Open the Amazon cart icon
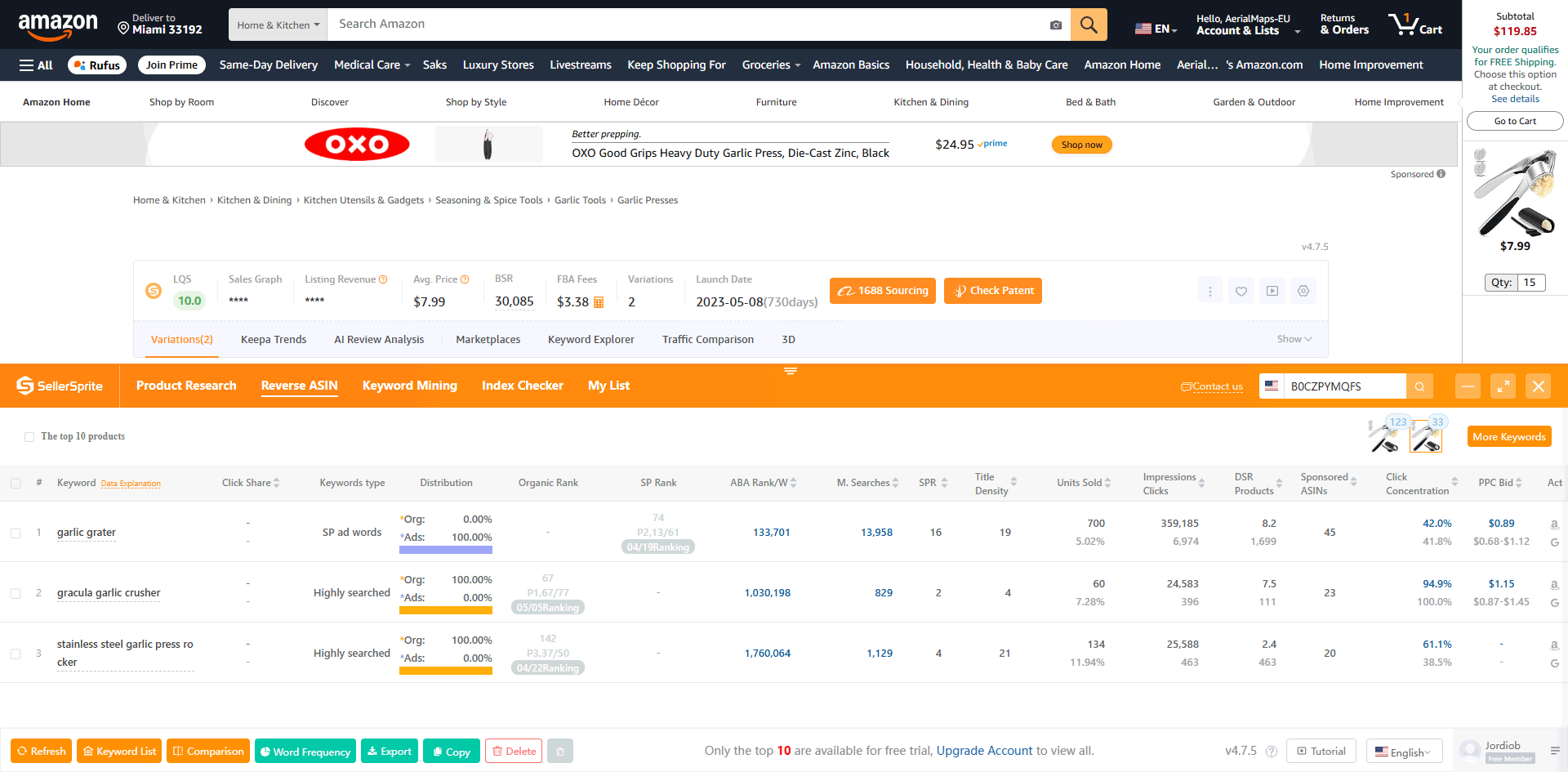This screenshot has height=772, width=1568. pos(1415,25)
